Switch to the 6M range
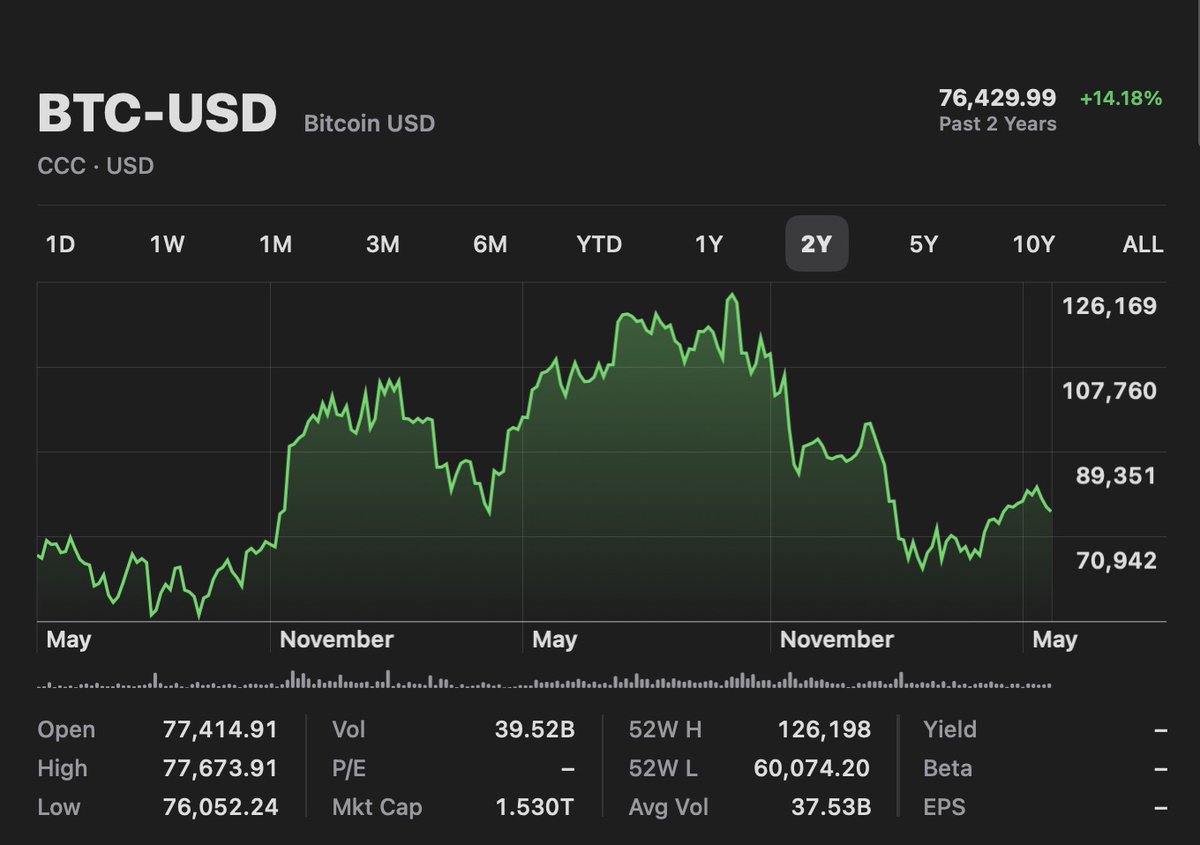The width and height of the screenshot is (1200, 845). point(490,244)
